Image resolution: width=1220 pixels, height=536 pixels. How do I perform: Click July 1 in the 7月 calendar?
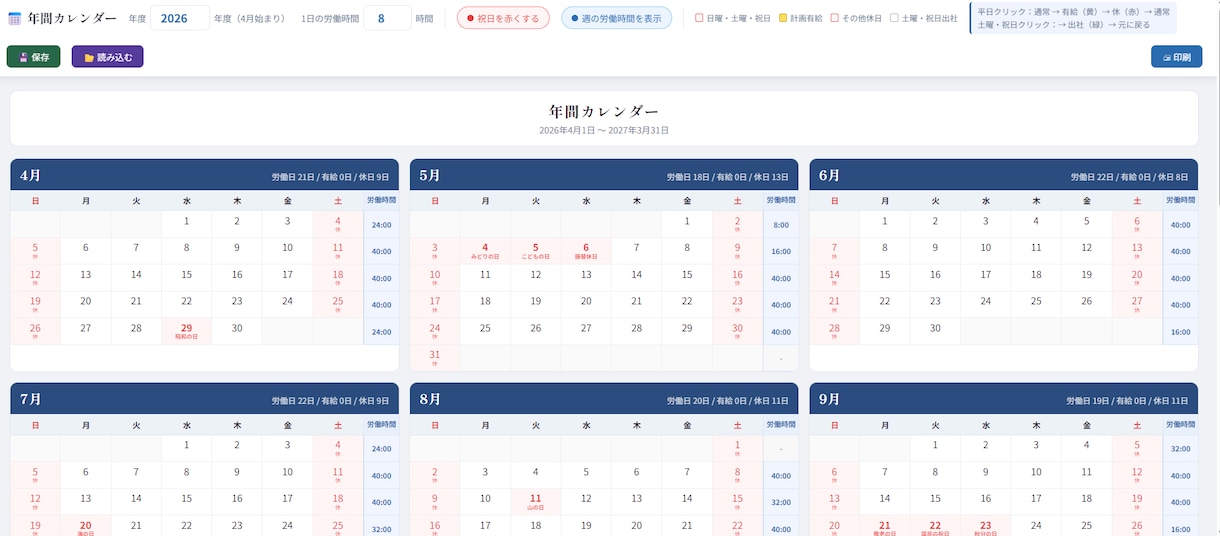pos(187,448)
